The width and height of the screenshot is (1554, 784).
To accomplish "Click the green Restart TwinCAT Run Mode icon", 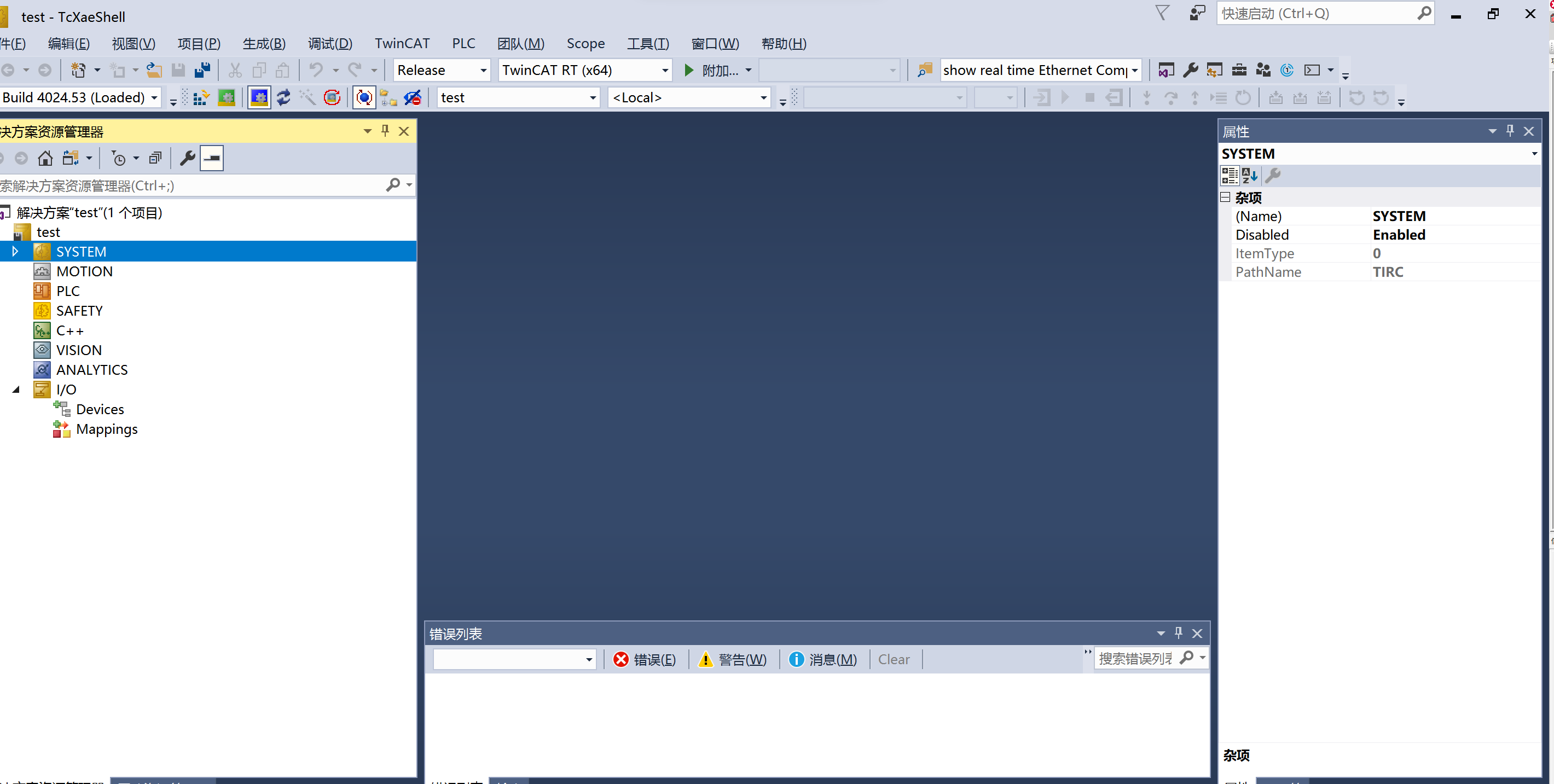I will point(227,98).
